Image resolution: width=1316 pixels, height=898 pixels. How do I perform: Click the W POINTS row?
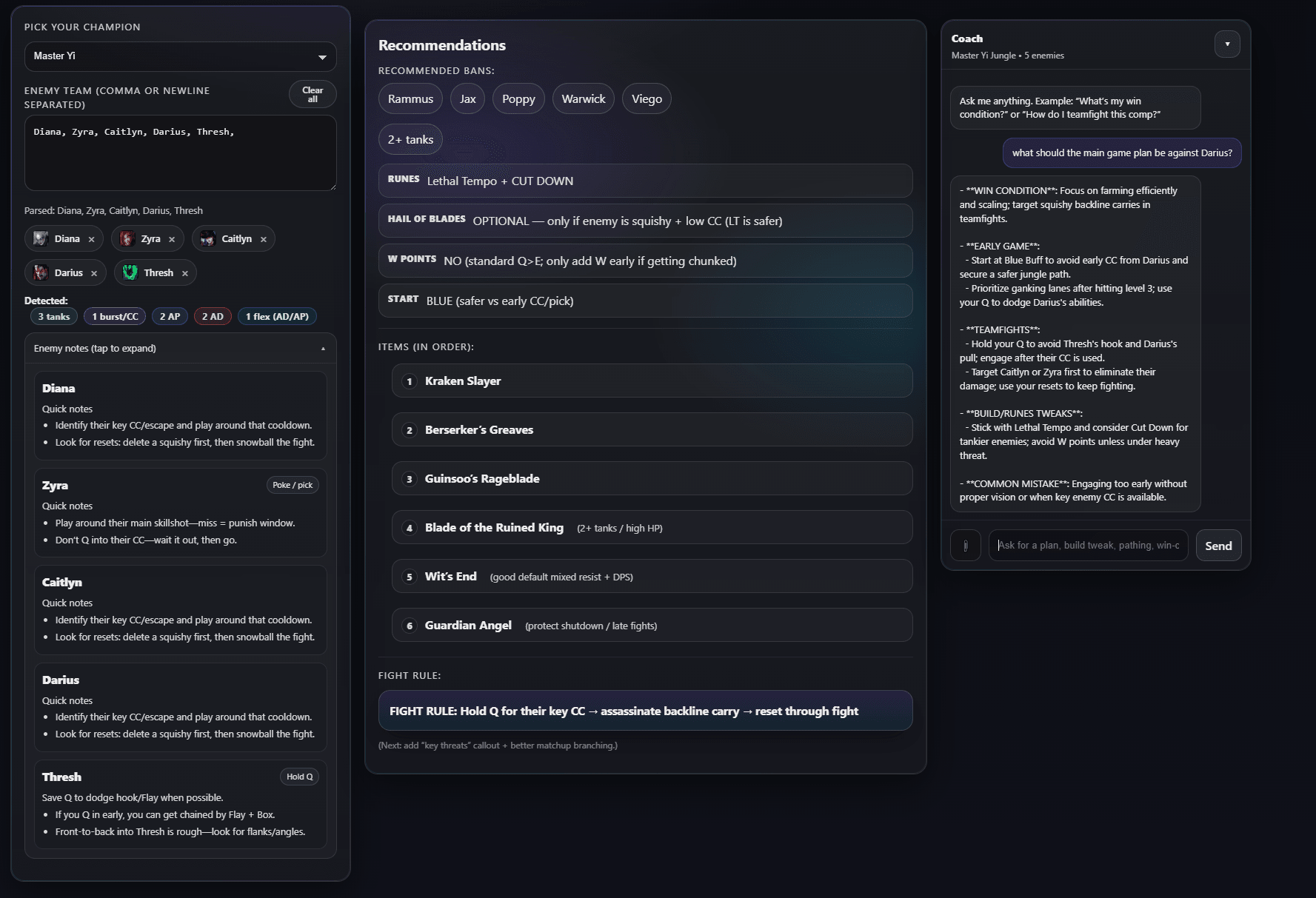click(x=645, y=261)
